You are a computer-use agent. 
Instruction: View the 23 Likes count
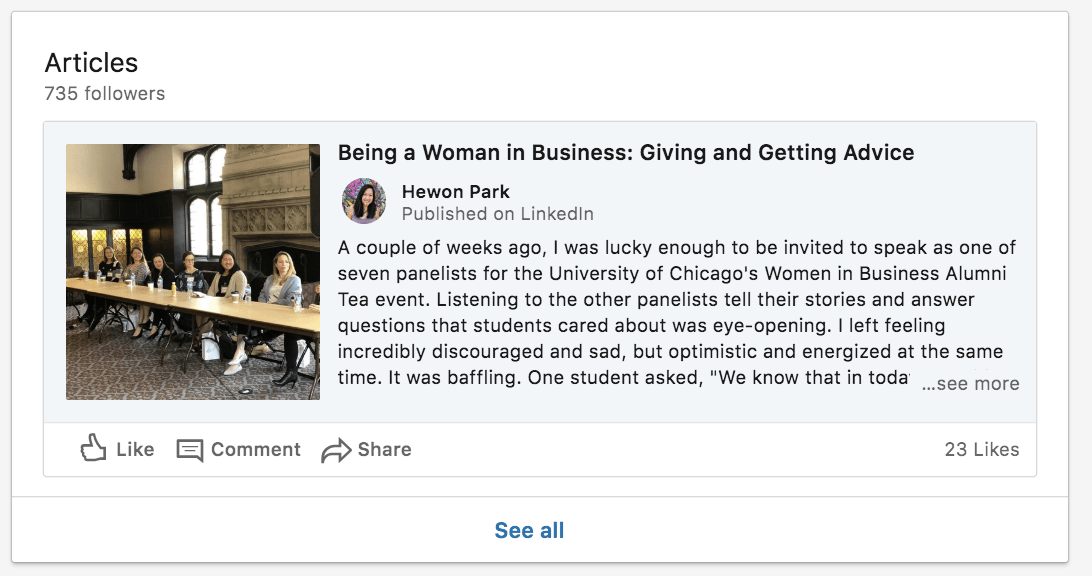pyautogui.click(x=982, y=449)
